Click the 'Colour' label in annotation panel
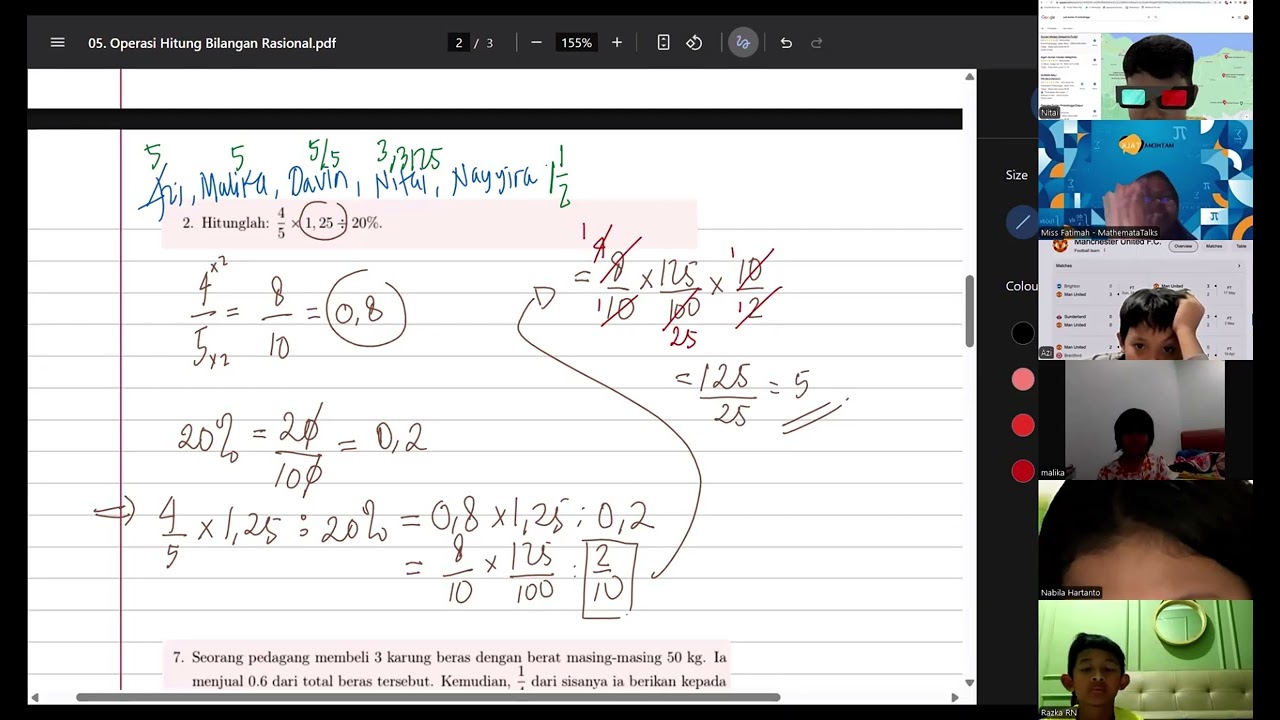The width and height of the screenshot is (1280, 720). pyautogui.click(x=1022, y=286)
